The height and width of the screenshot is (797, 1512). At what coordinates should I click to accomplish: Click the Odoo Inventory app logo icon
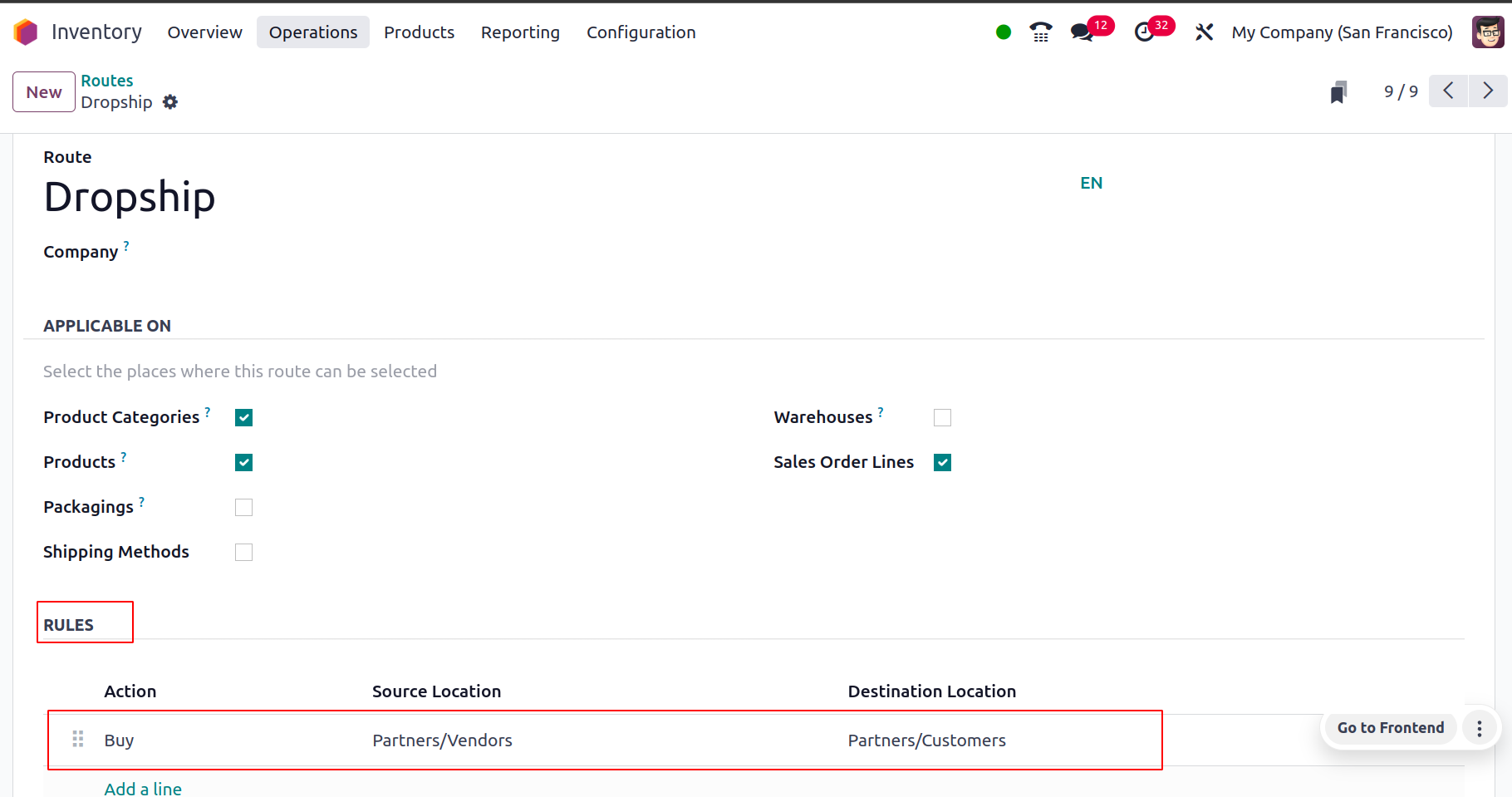point(26,32)
